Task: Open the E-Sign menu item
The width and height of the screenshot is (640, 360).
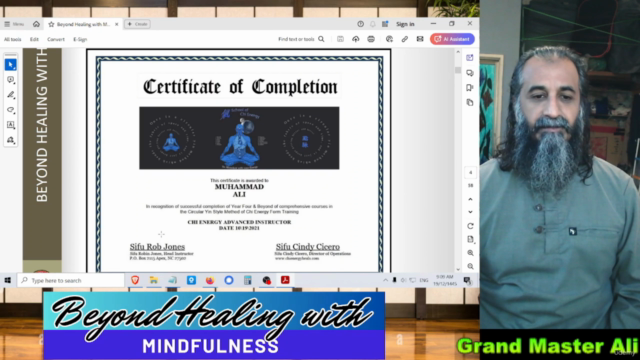Action: pos(80,39)
